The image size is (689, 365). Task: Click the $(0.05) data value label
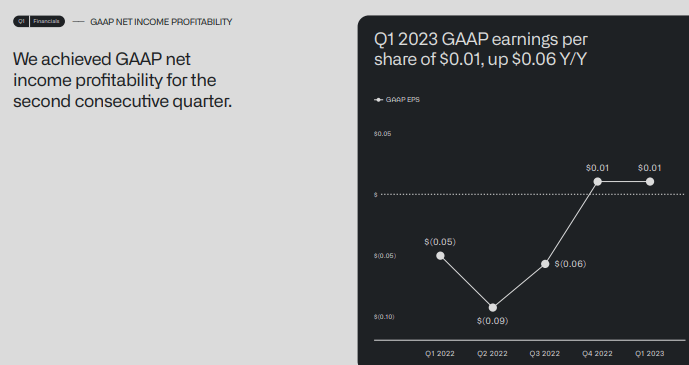click(x=440, y=242)
